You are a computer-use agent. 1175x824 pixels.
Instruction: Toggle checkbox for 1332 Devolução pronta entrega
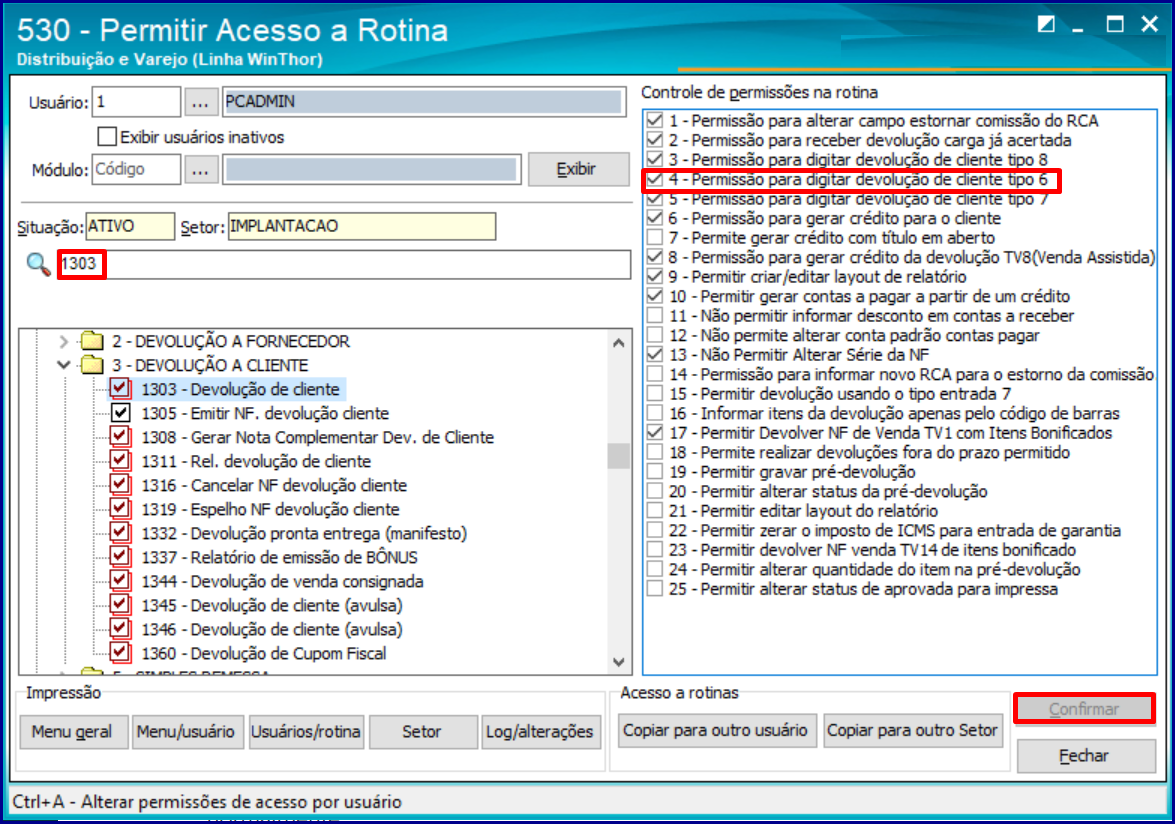point(120,532)
